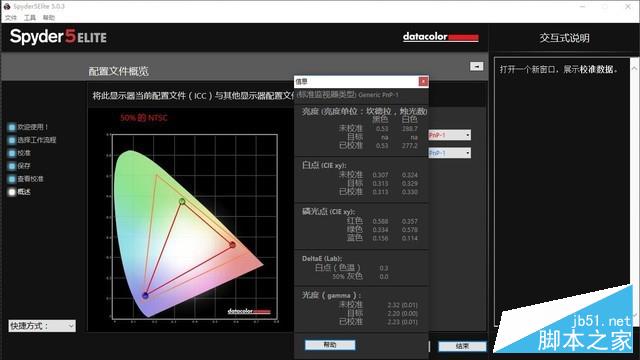Go to the 概述 step indicator
This screenshot has width=640, height=360.
[12, 192]
